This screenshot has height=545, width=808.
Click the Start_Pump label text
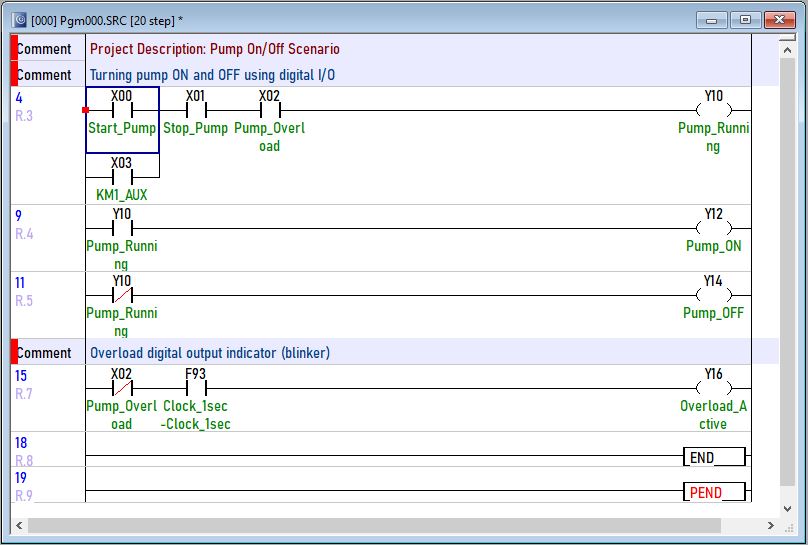[x=122, y=128]
